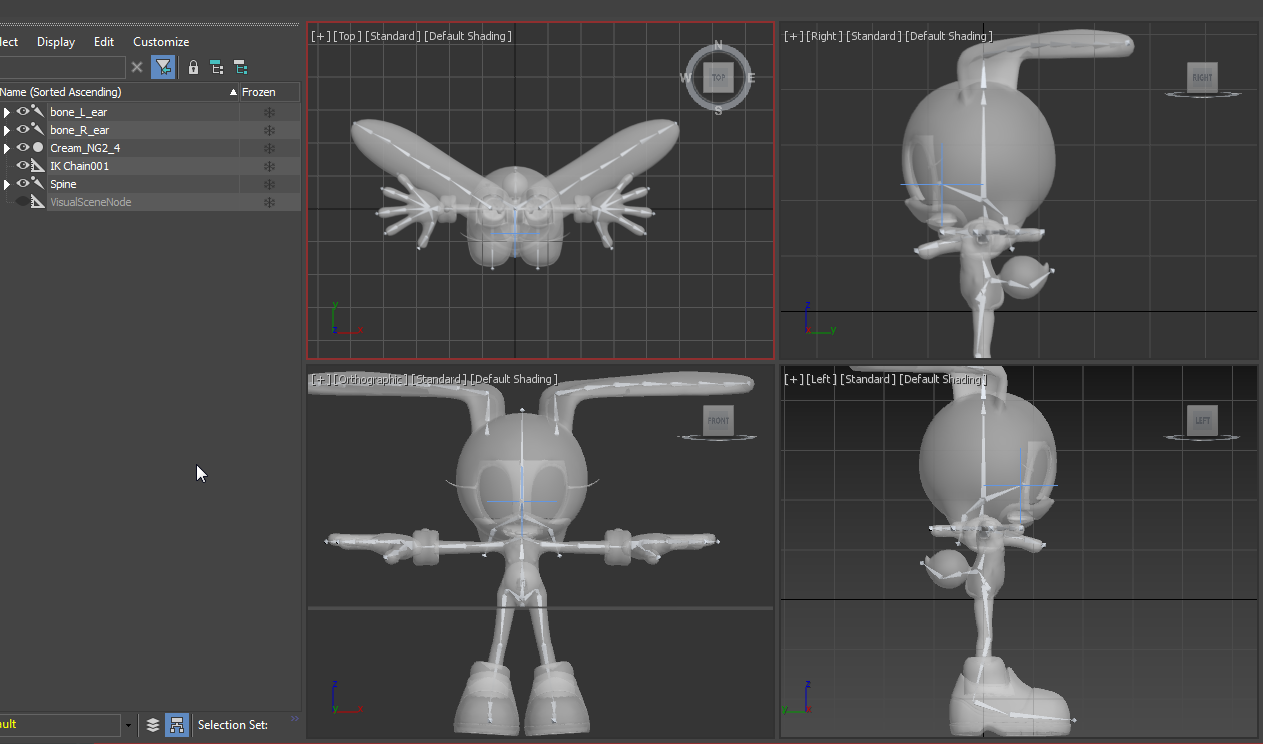This screenshot has height=744, width=1263.
Task: Click [Default Shading] label in Right viewport
Action: coord(949,36)
